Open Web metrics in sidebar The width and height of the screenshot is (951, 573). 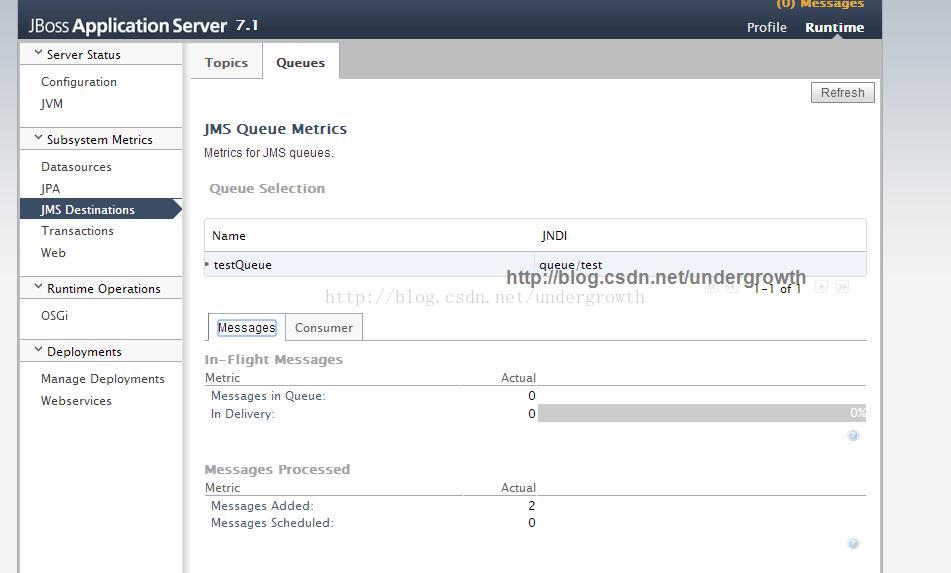pyautogui.click(x=53, y=253)
